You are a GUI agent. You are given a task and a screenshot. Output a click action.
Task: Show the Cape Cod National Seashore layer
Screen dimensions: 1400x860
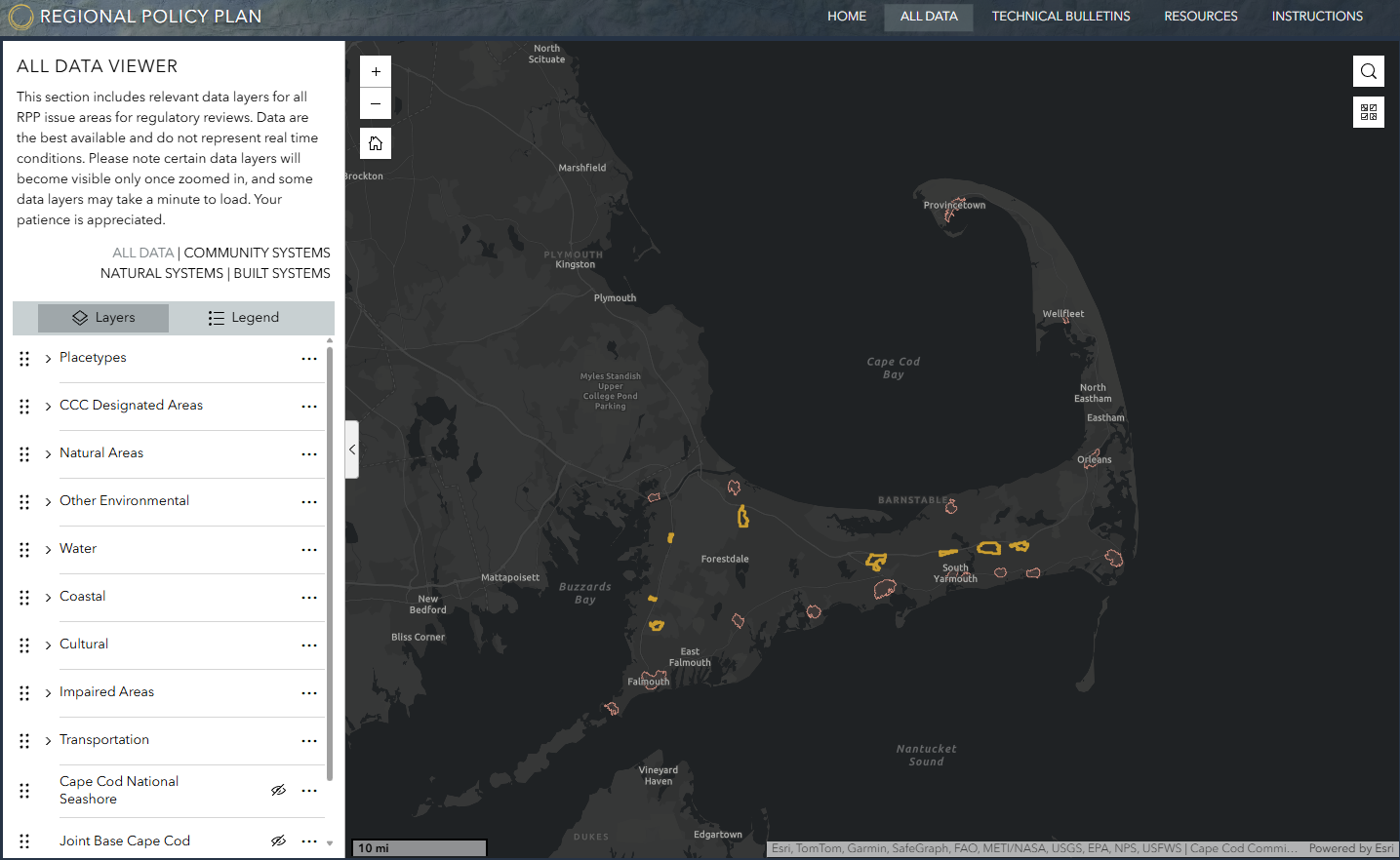(278, 790)
